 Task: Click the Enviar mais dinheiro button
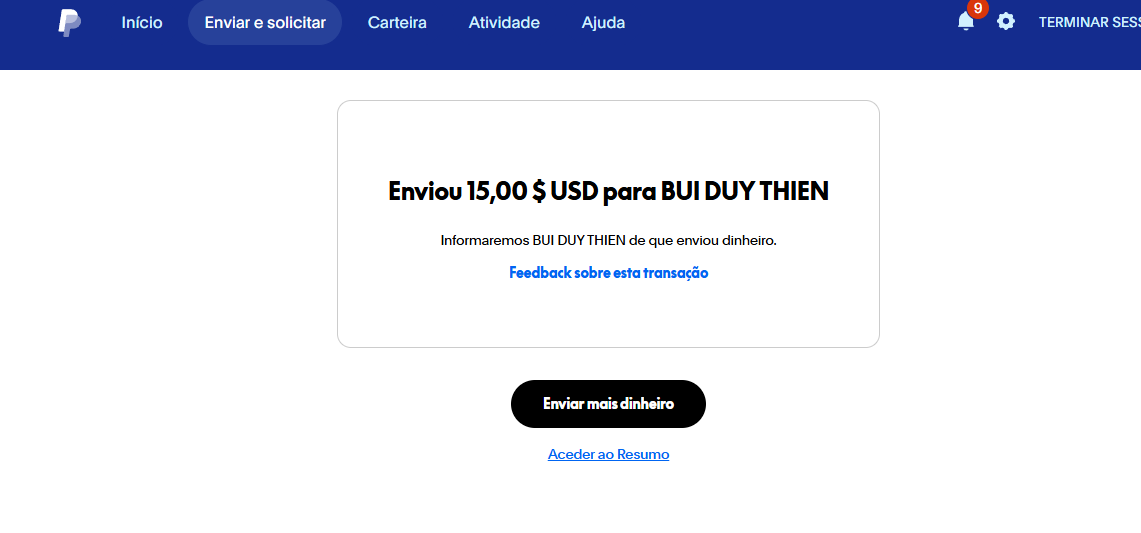pyautogui.click(x=608, y=404)
